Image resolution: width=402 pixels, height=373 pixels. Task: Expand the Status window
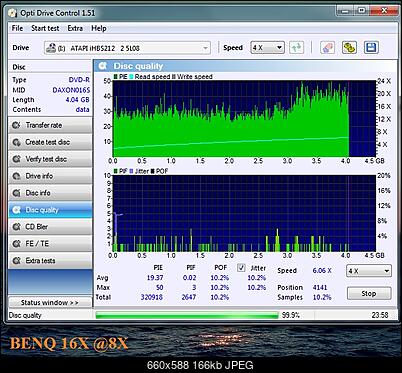[50, 302]
